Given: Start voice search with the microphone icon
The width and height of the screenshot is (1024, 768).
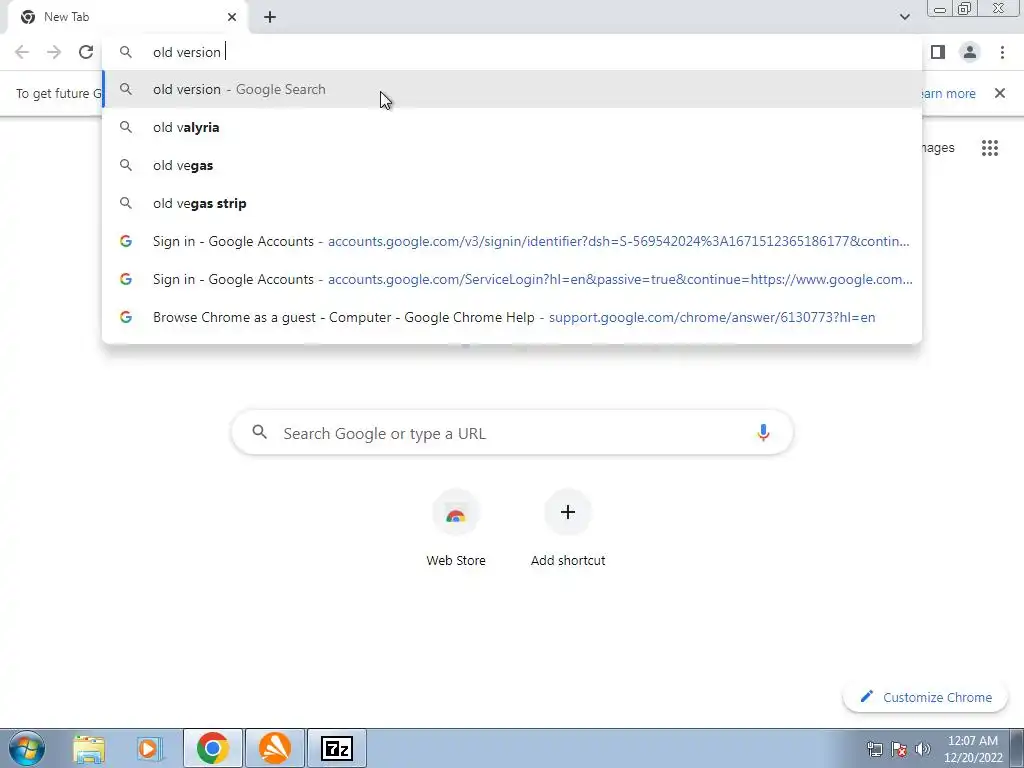Looking at the screenshot, I should (763, 433).
